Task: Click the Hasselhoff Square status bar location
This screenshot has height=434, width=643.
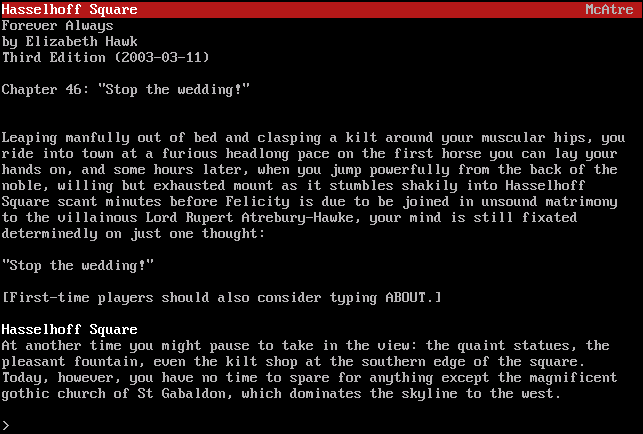Action: click(70, 9)
